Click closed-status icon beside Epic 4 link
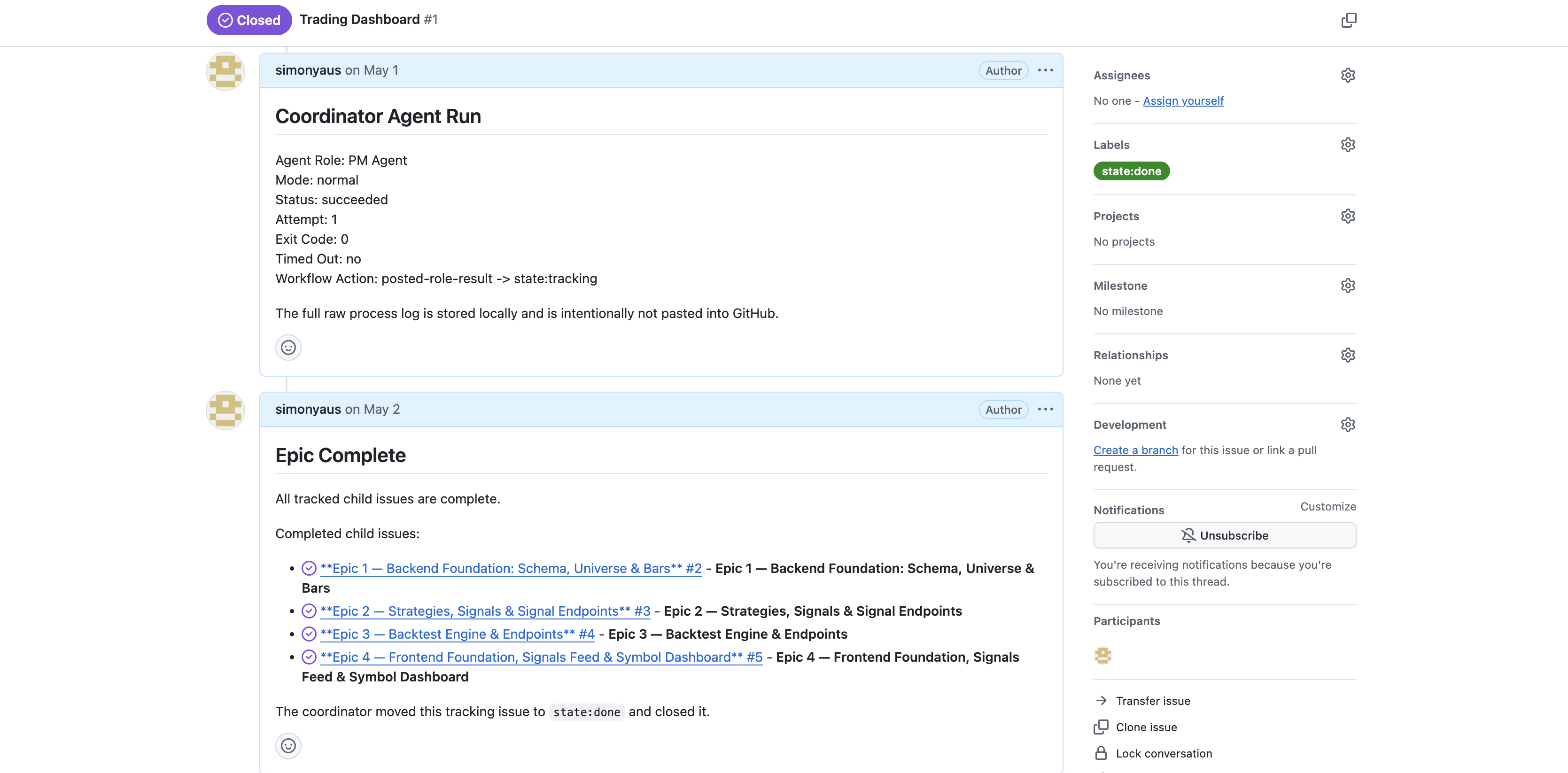The height and width of the screenshot is (773, 1568). point(309,657)
